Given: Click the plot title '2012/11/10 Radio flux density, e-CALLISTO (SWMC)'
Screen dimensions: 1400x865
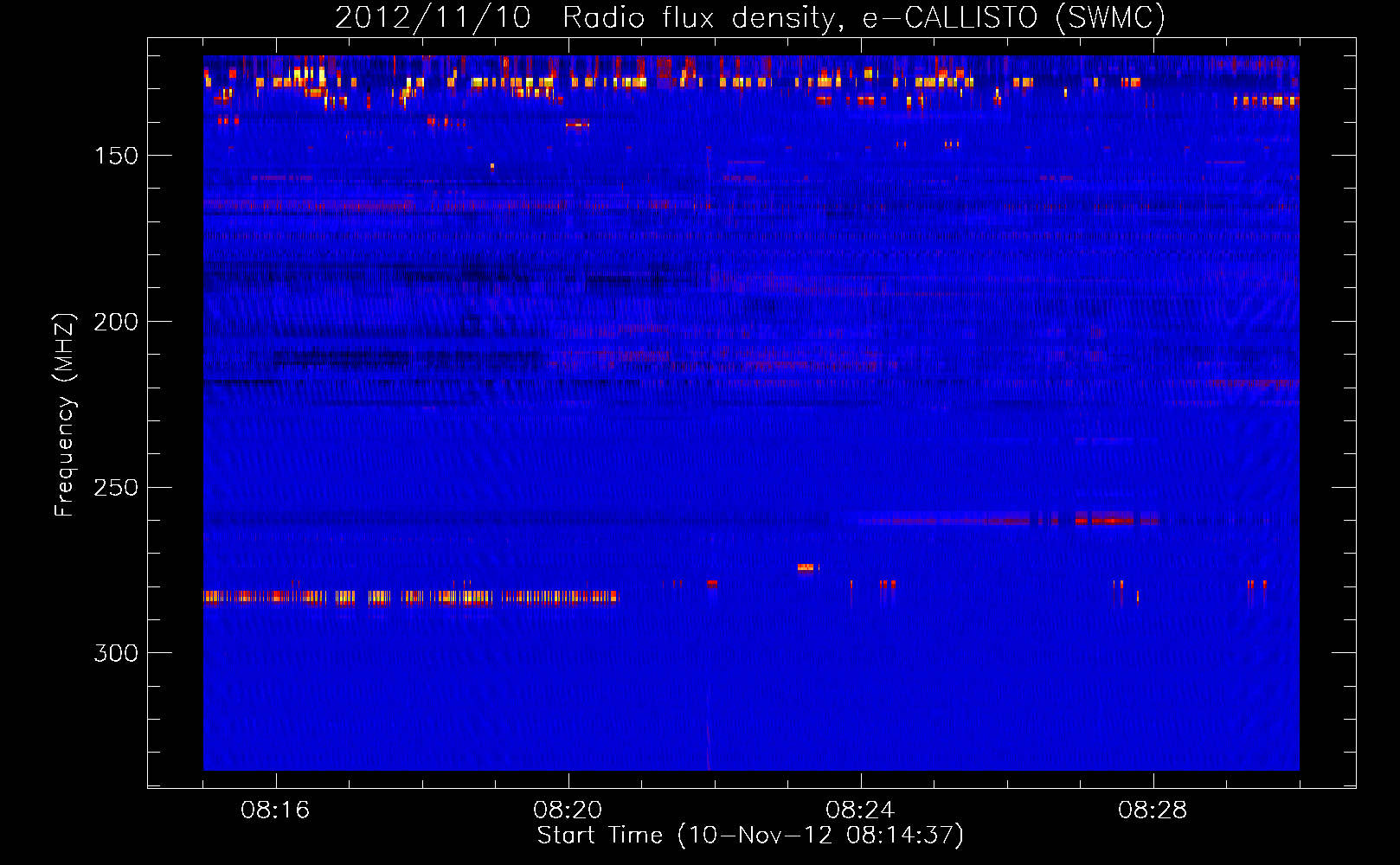Looking at the screenshot, I should coord(750,17).
